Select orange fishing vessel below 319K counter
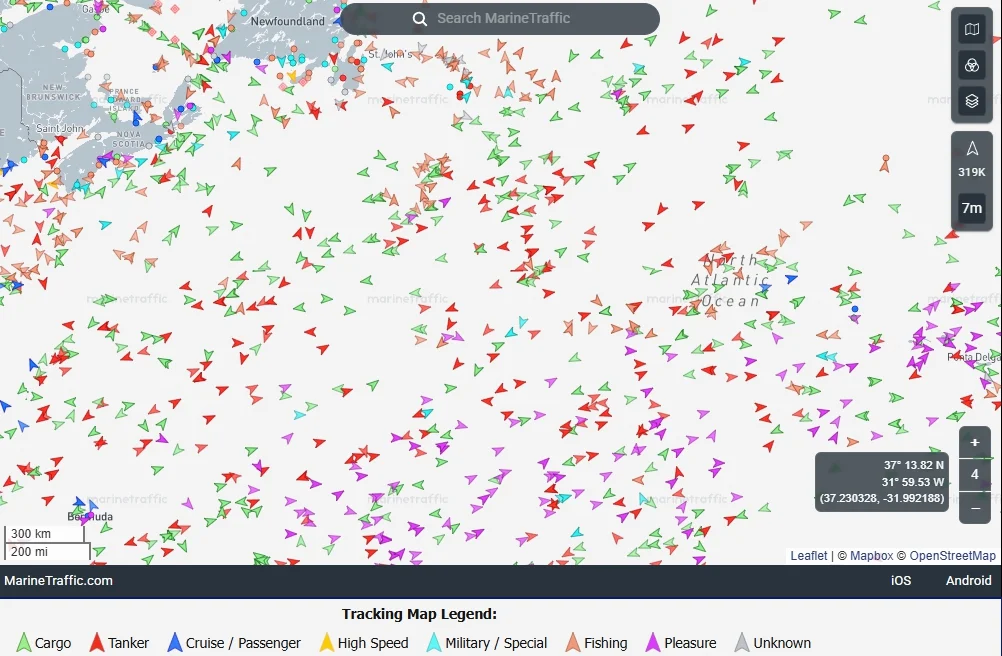This screenshot has width=1002, height=656. tap(885, 164)
